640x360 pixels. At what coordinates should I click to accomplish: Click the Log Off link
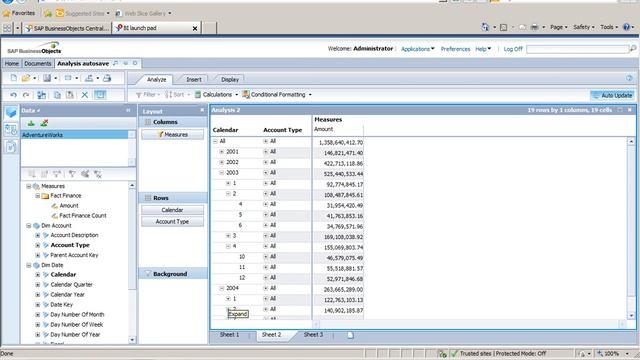coord(513,49)
